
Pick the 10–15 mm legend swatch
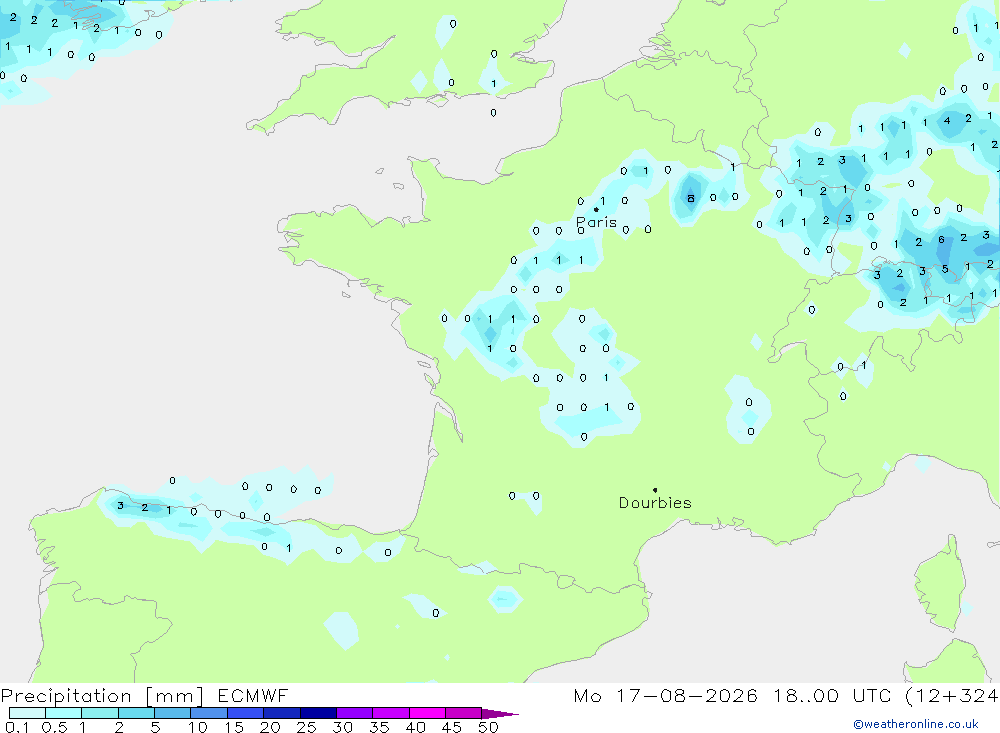(209, 713)
